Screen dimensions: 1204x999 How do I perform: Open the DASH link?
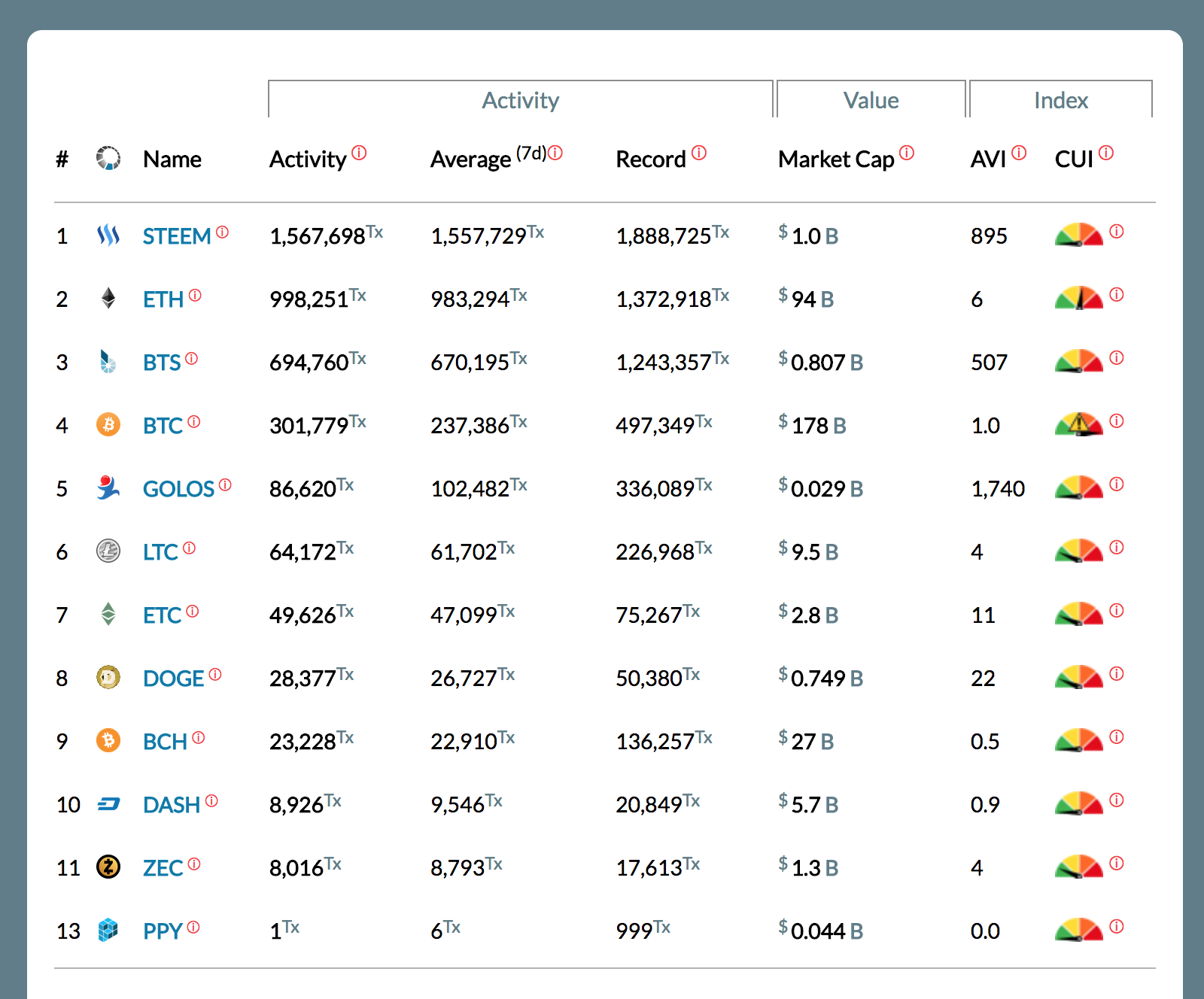[172, 805]
